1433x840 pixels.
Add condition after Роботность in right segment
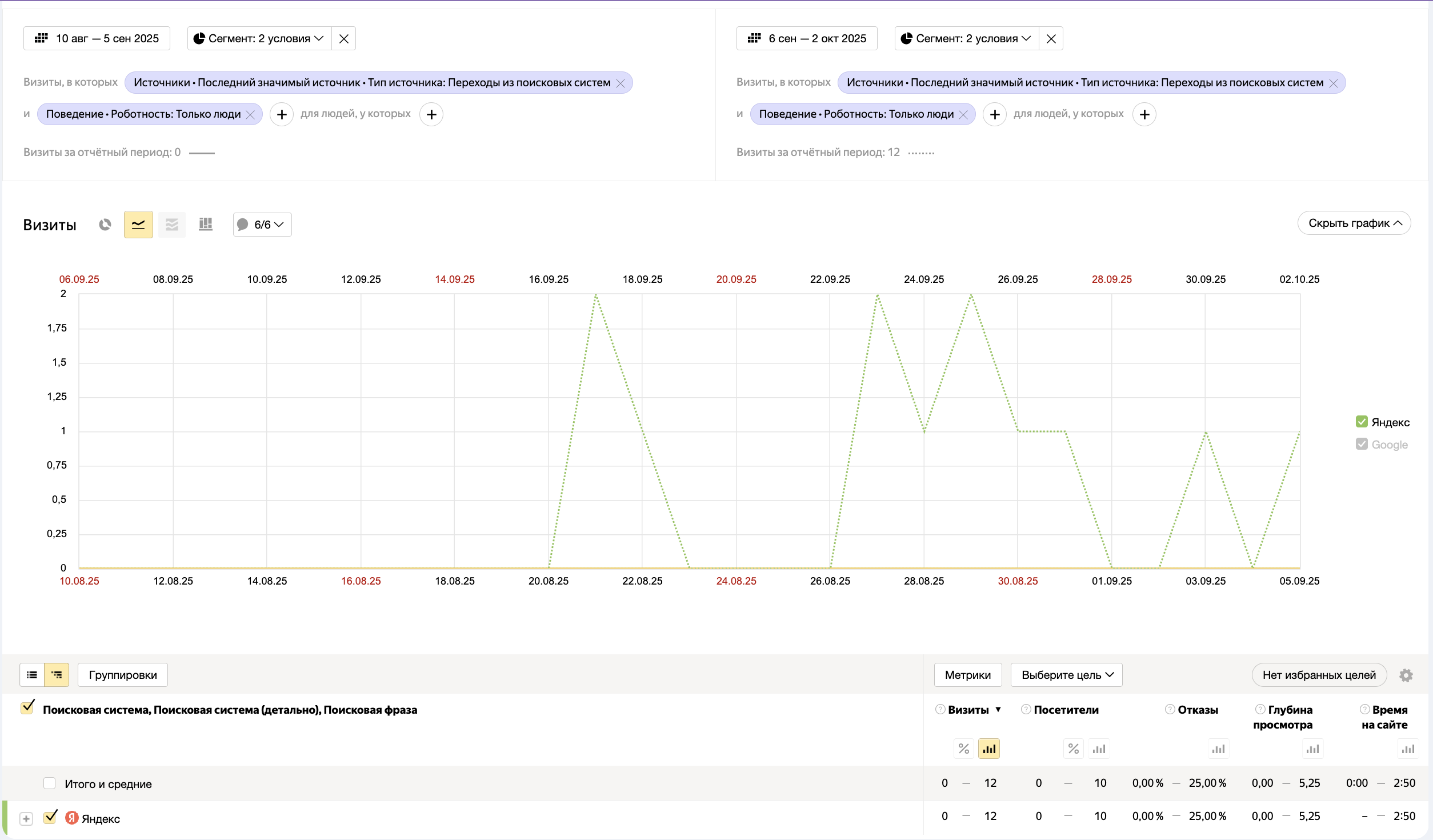[995, 114]
